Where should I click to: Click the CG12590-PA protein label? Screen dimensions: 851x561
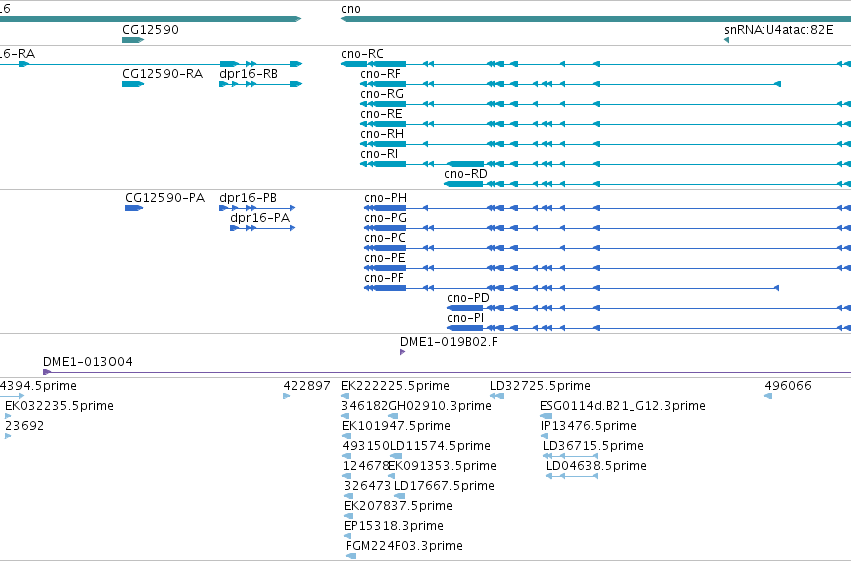[x=165, y=198]
